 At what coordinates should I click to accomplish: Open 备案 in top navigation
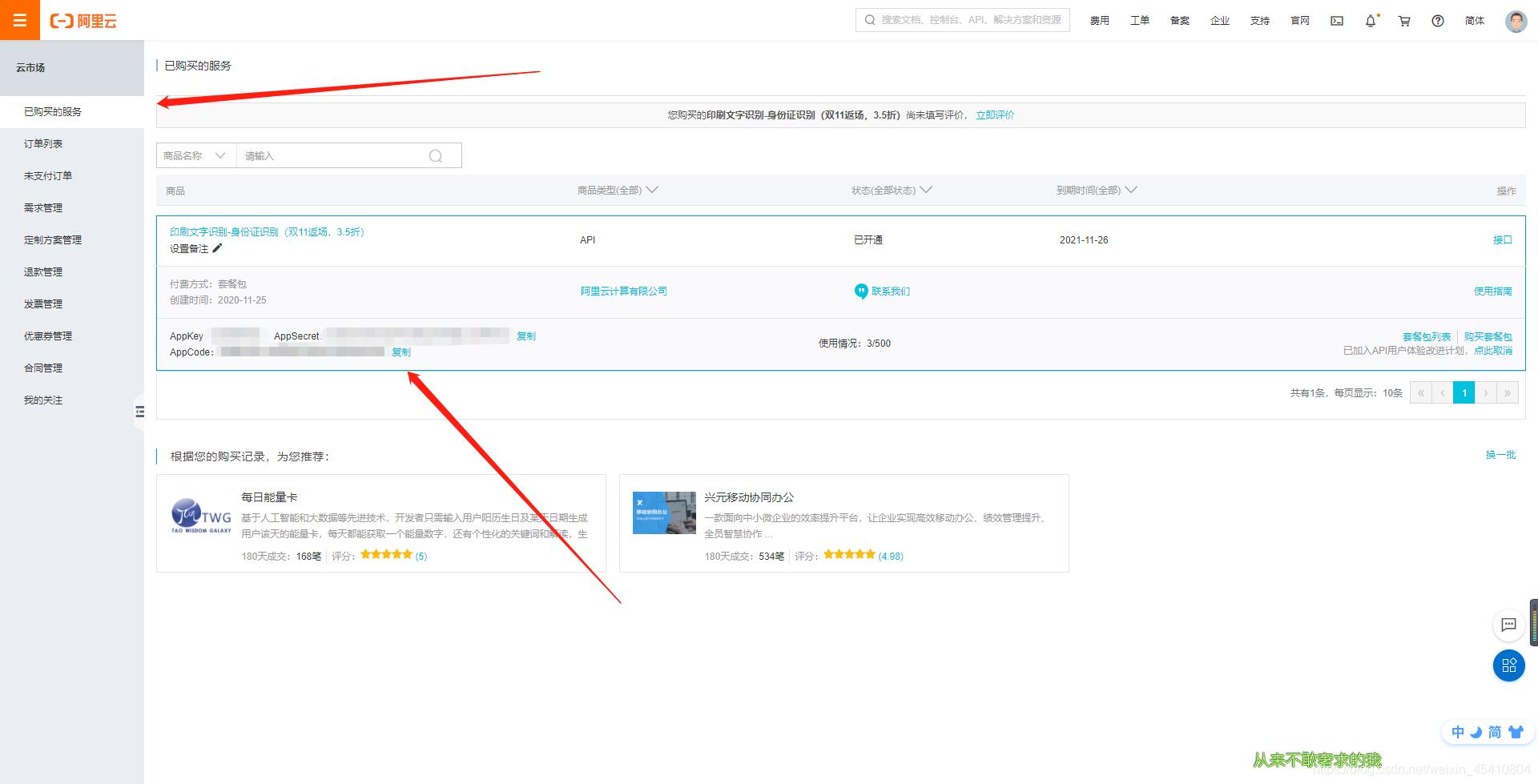(1180, 21)
